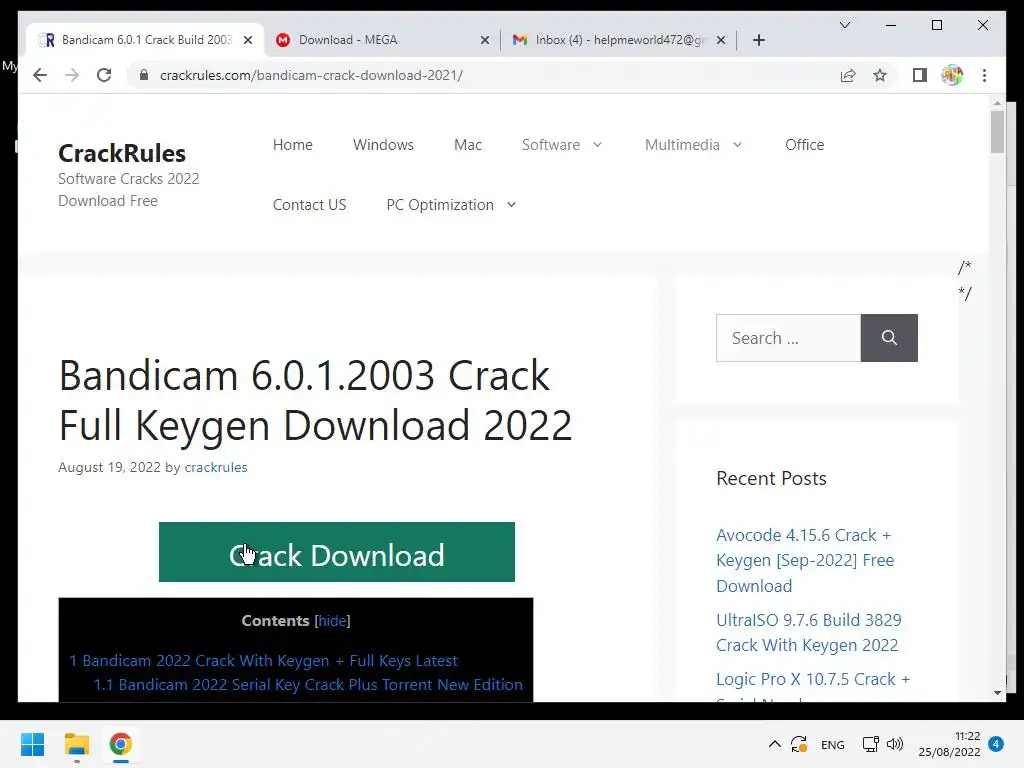The height and width of the screenshot is (768, 1024).
Task: Click scrollbar up arrow
Action: coord(997,103)
